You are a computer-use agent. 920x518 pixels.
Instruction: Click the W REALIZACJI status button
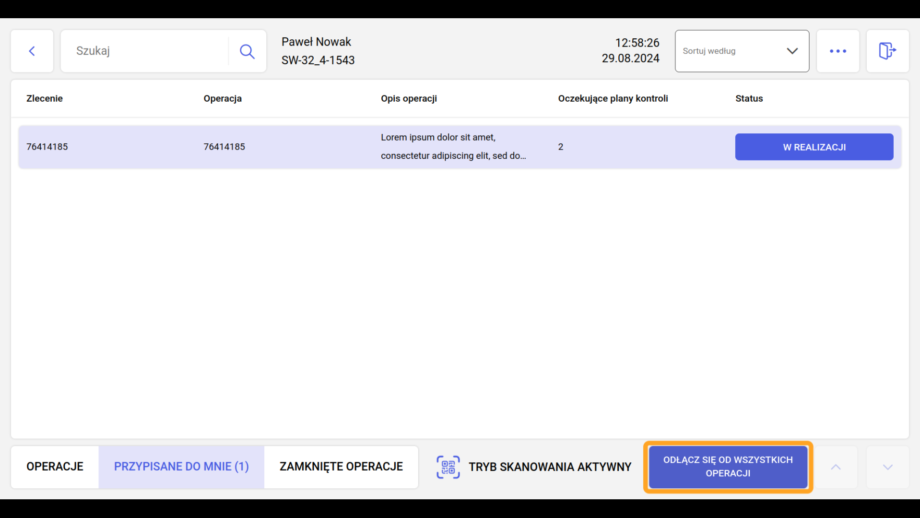point(814,147)
